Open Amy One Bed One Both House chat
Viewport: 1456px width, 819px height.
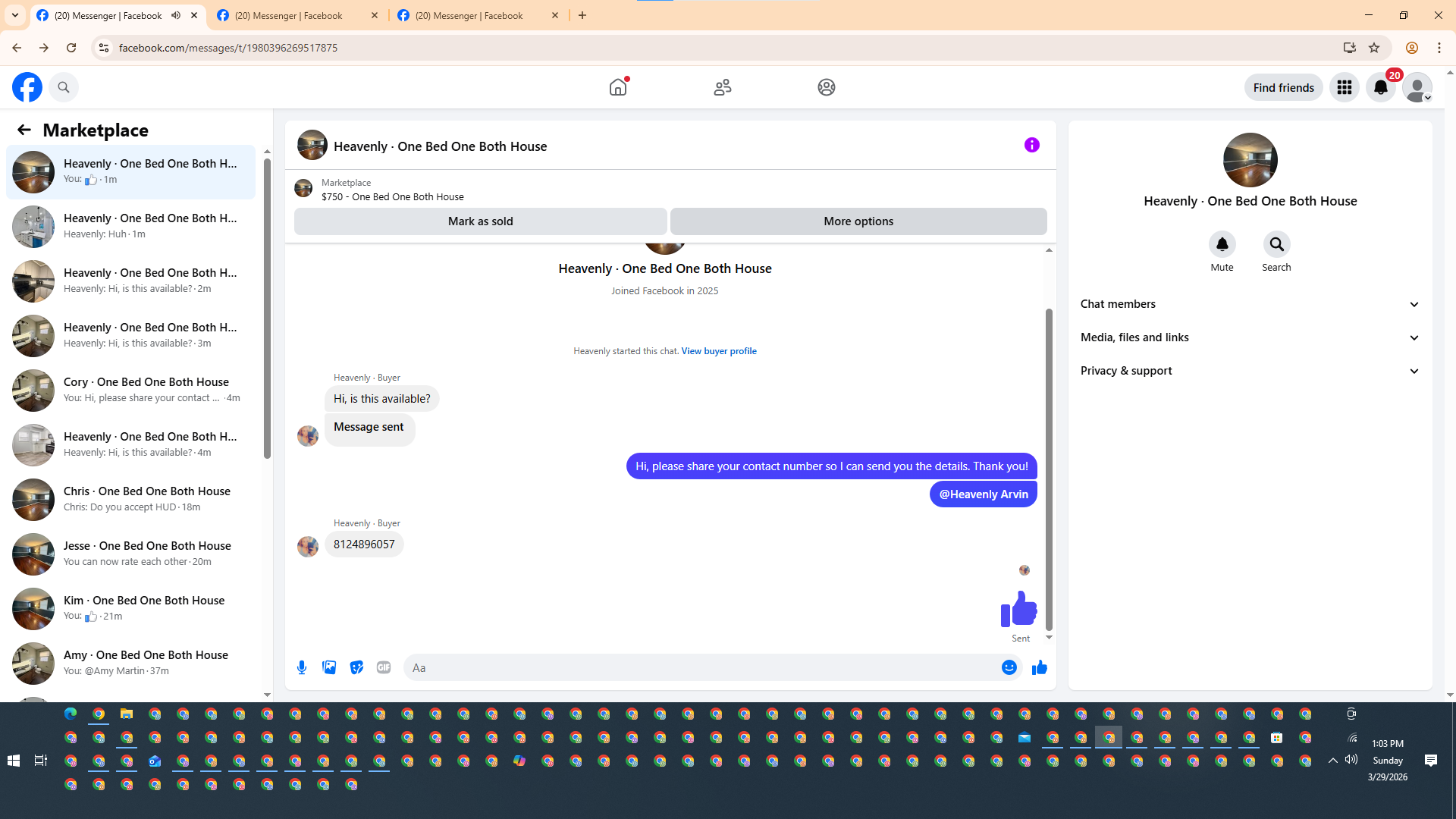[130, 663]
